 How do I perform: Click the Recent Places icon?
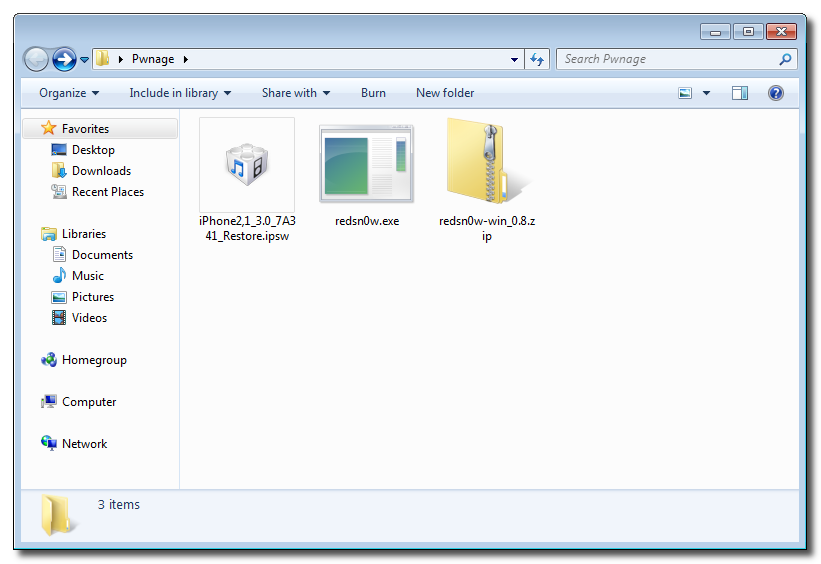59,192
